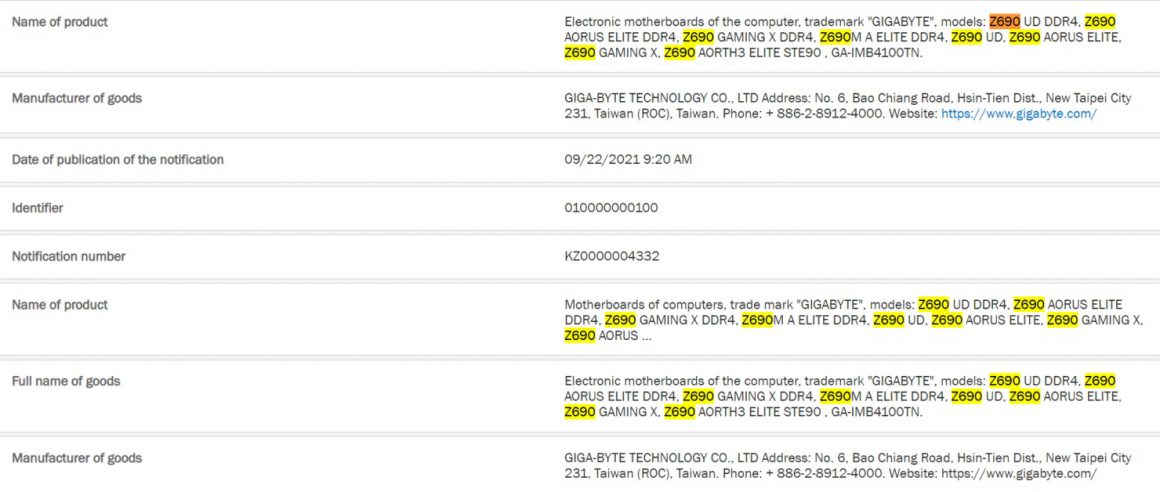Click the "Identifier" row label
1160x492 pixels.
coord(38,208)
